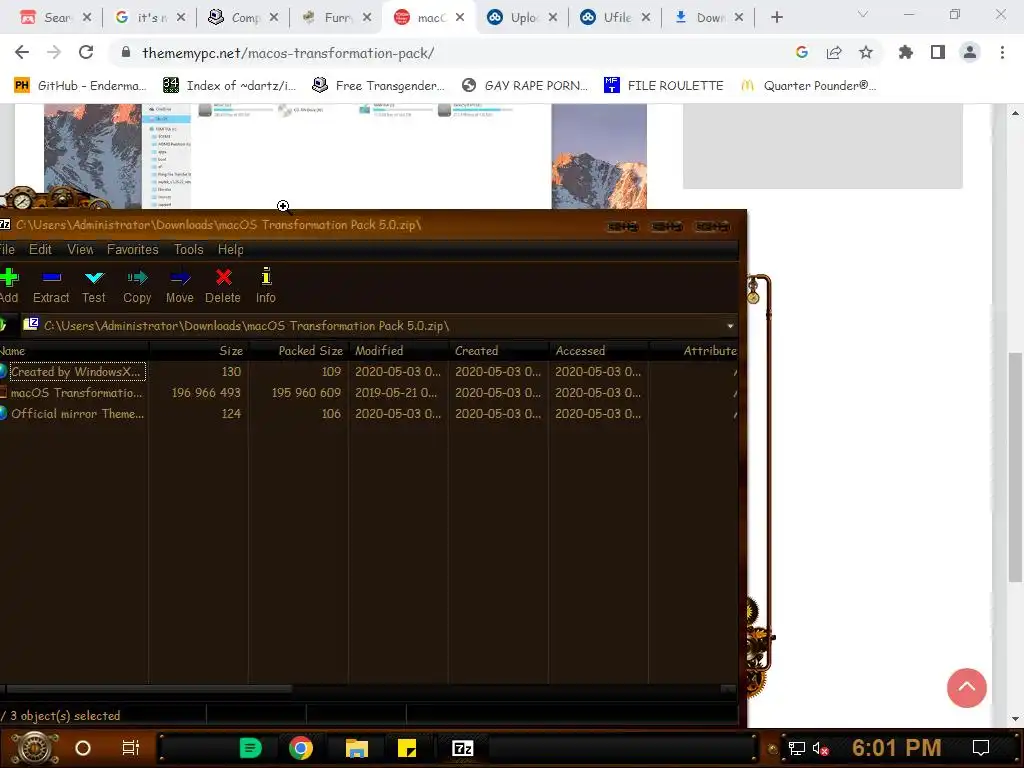Click Chrome's back navigation arrow
This screenshot has height=768, width=1024.
pyautogui.click(x=22, y=53)
